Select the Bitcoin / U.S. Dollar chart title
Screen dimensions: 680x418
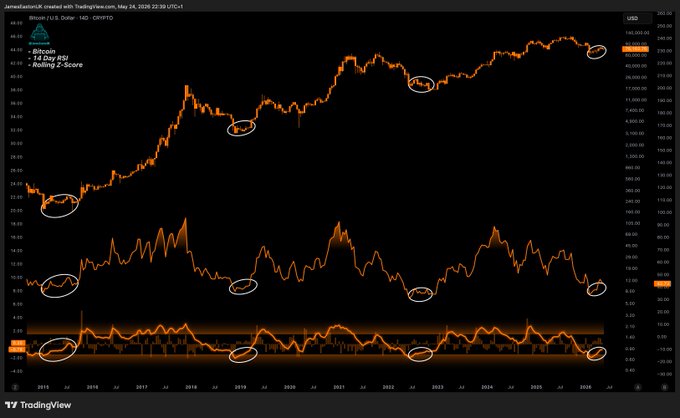click(71, 18)
